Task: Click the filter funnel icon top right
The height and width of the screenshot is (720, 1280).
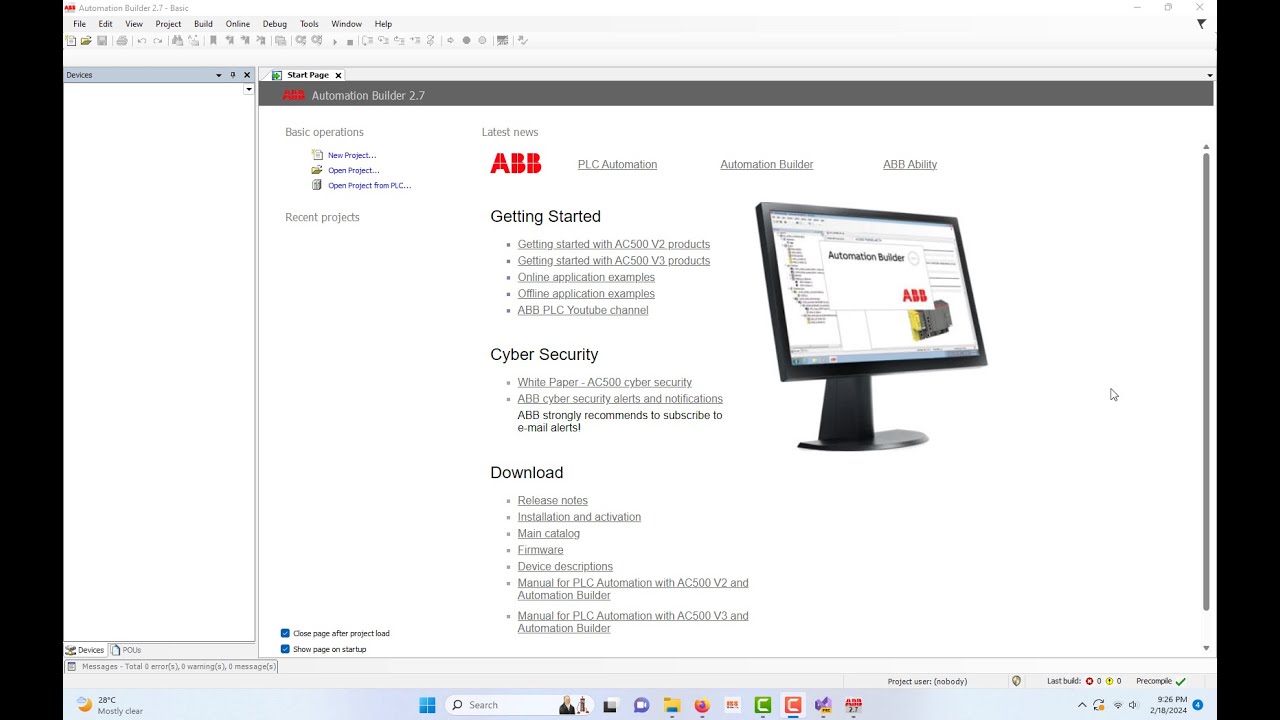Action: (1202, 24)
